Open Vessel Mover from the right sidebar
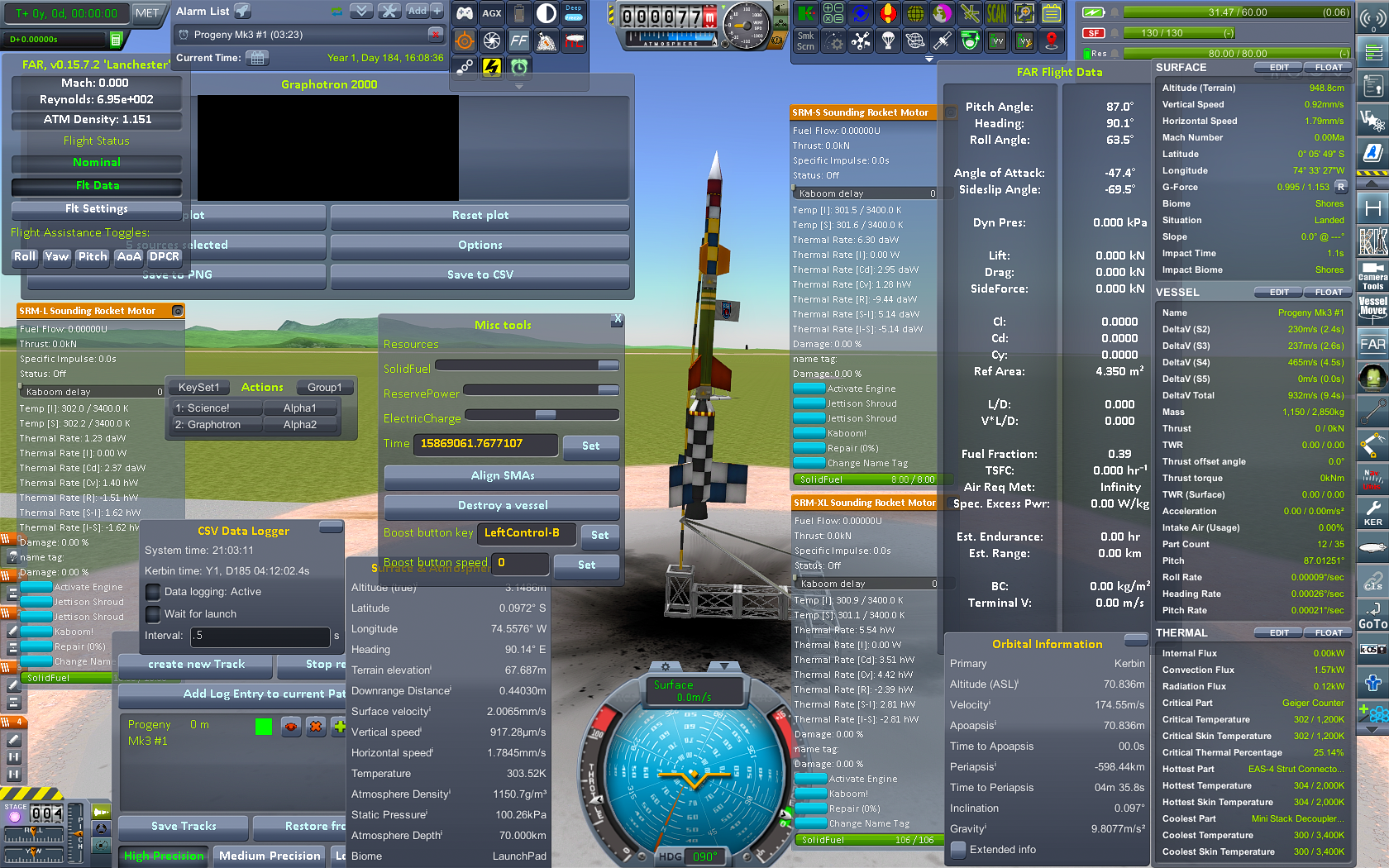 pos(1373,311)
